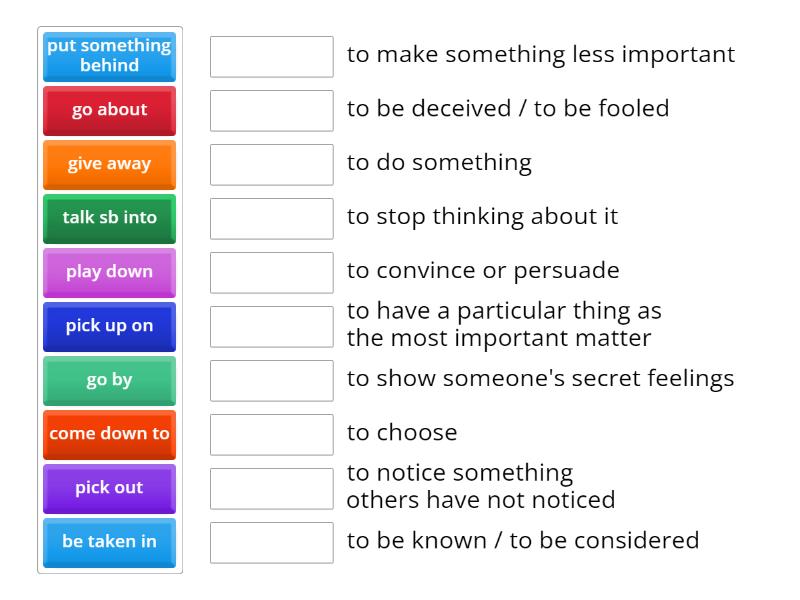
Task: Click the 'go about' phrase tile
Action: point(108,110)
